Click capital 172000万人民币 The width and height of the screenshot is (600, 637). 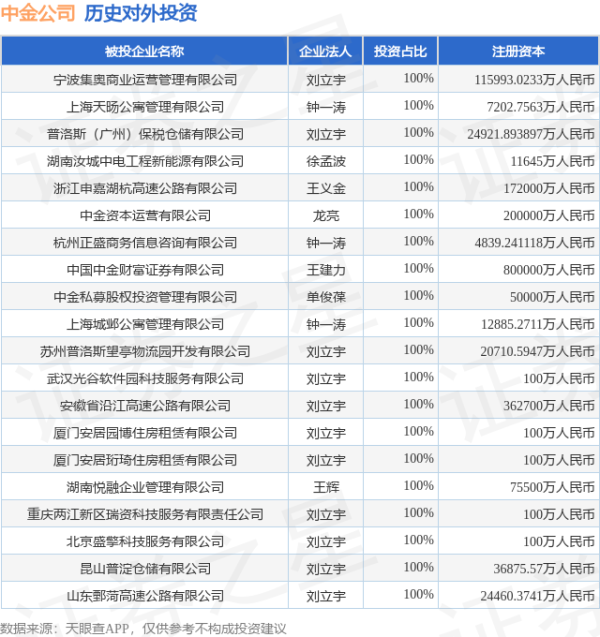(549, 189)
